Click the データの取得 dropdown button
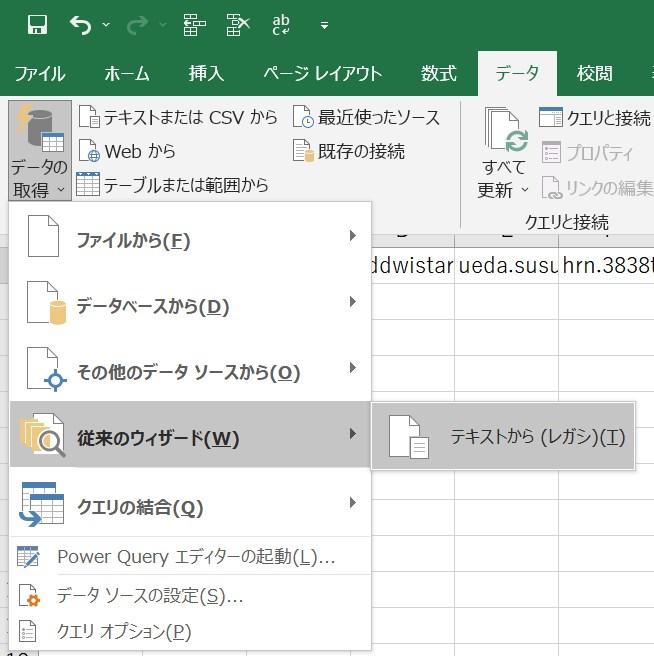 coord(39,152)
